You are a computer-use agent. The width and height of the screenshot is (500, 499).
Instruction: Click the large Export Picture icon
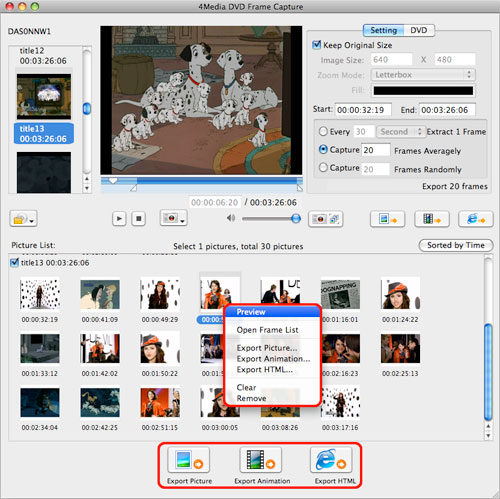(x=189, y=460)
